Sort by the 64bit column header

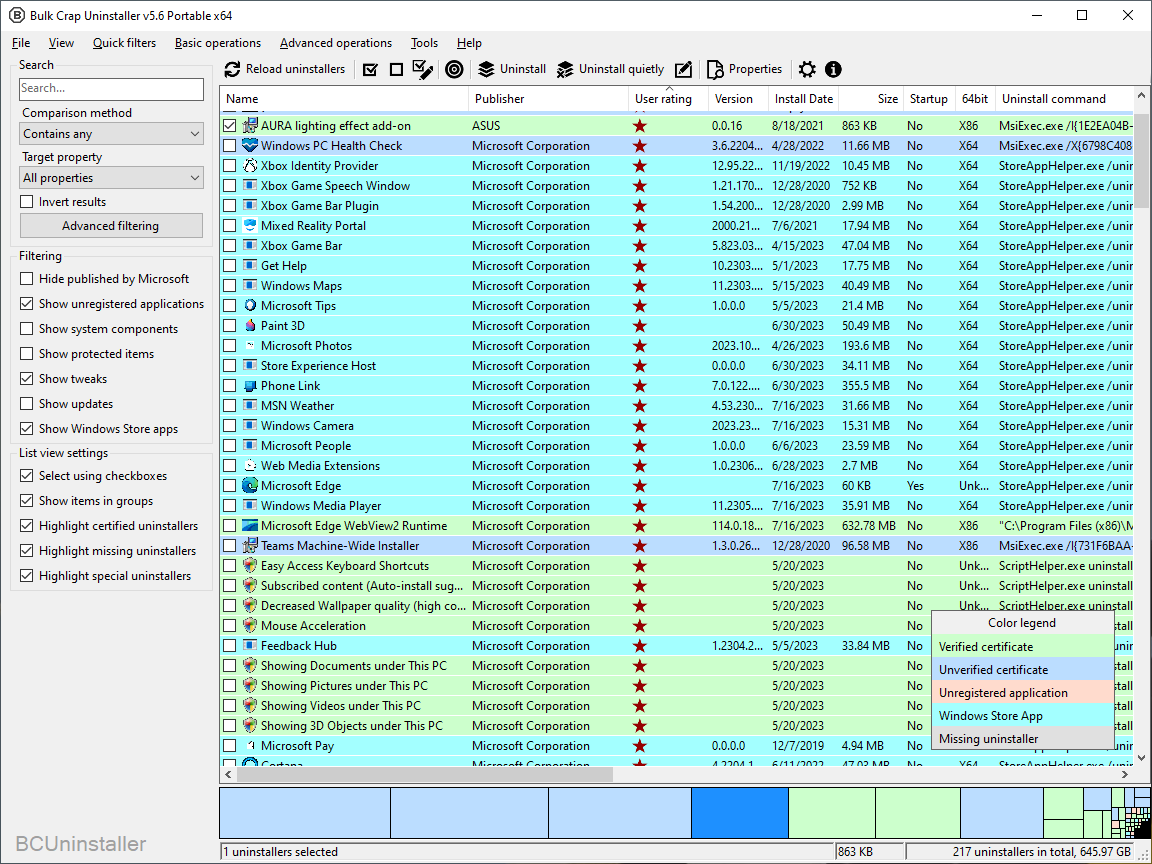pos(975,98)
